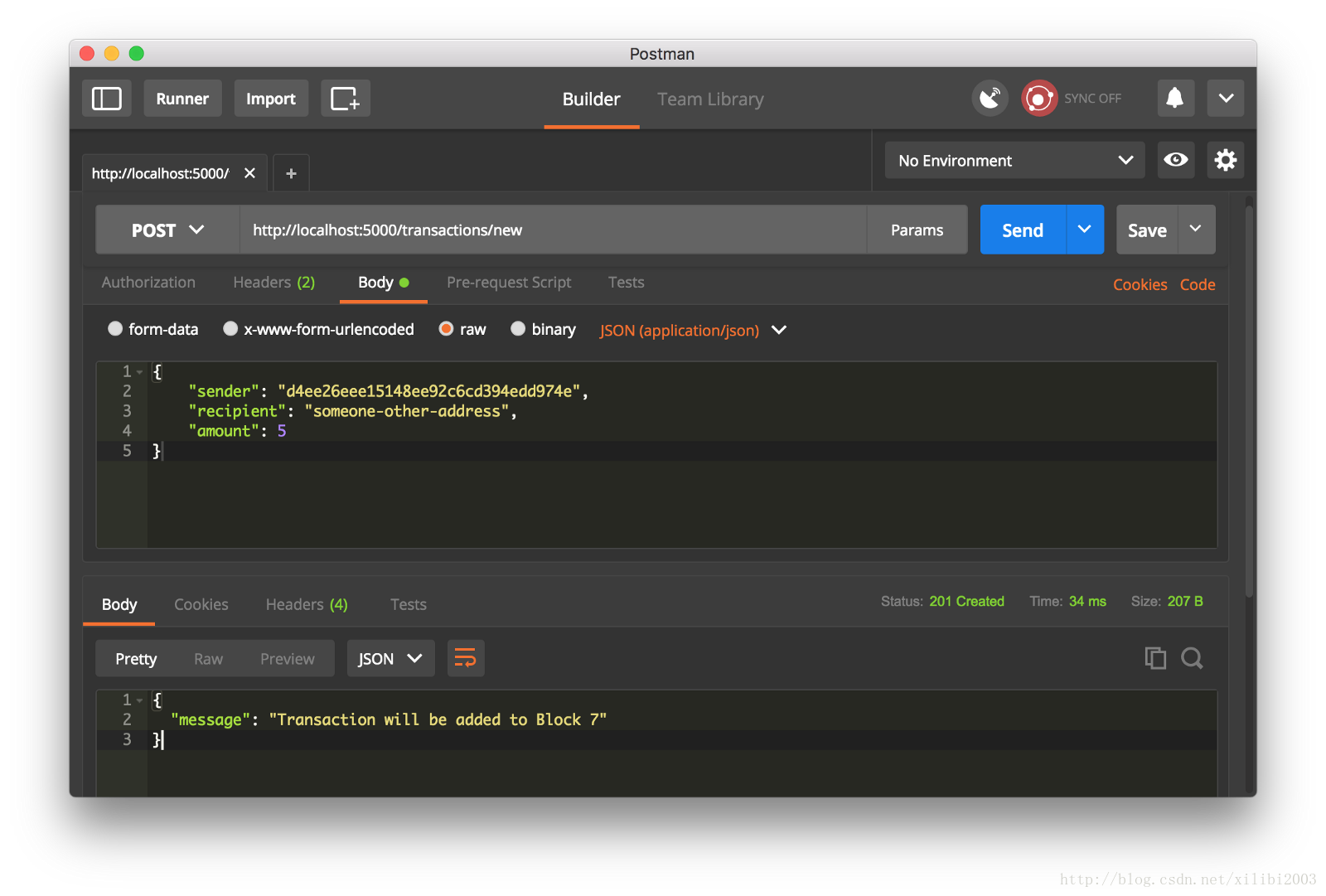Open the response Body tab
The height and width of the screenshot is (896, 1326).
119,605
